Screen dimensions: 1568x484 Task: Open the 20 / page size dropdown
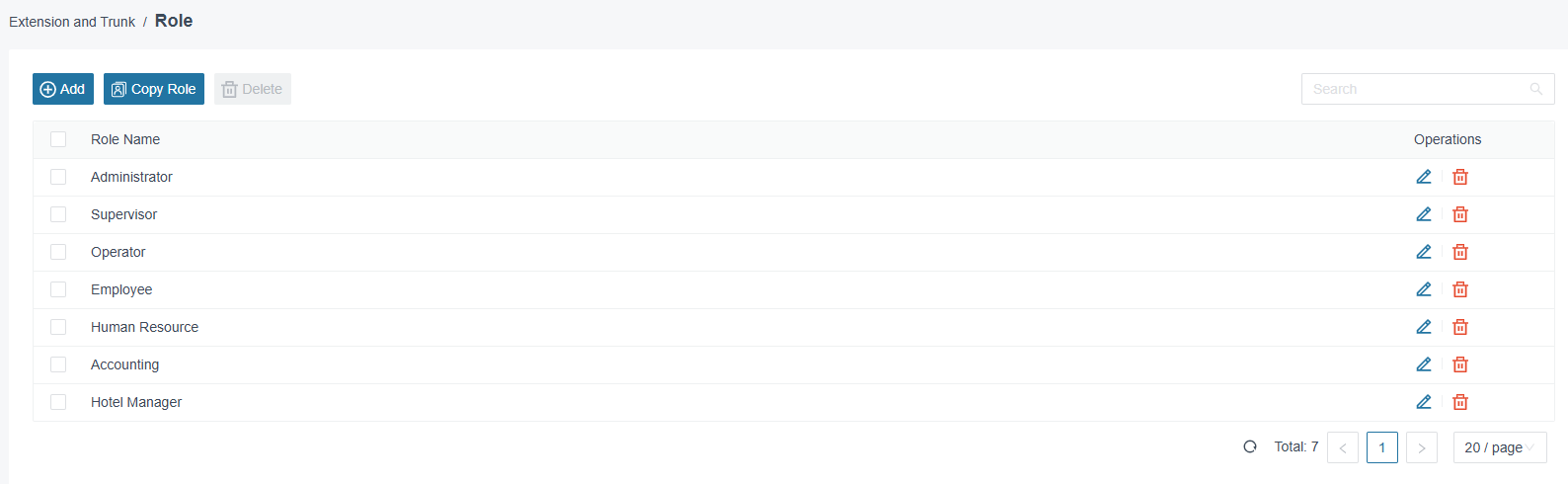click(1500, 447)
